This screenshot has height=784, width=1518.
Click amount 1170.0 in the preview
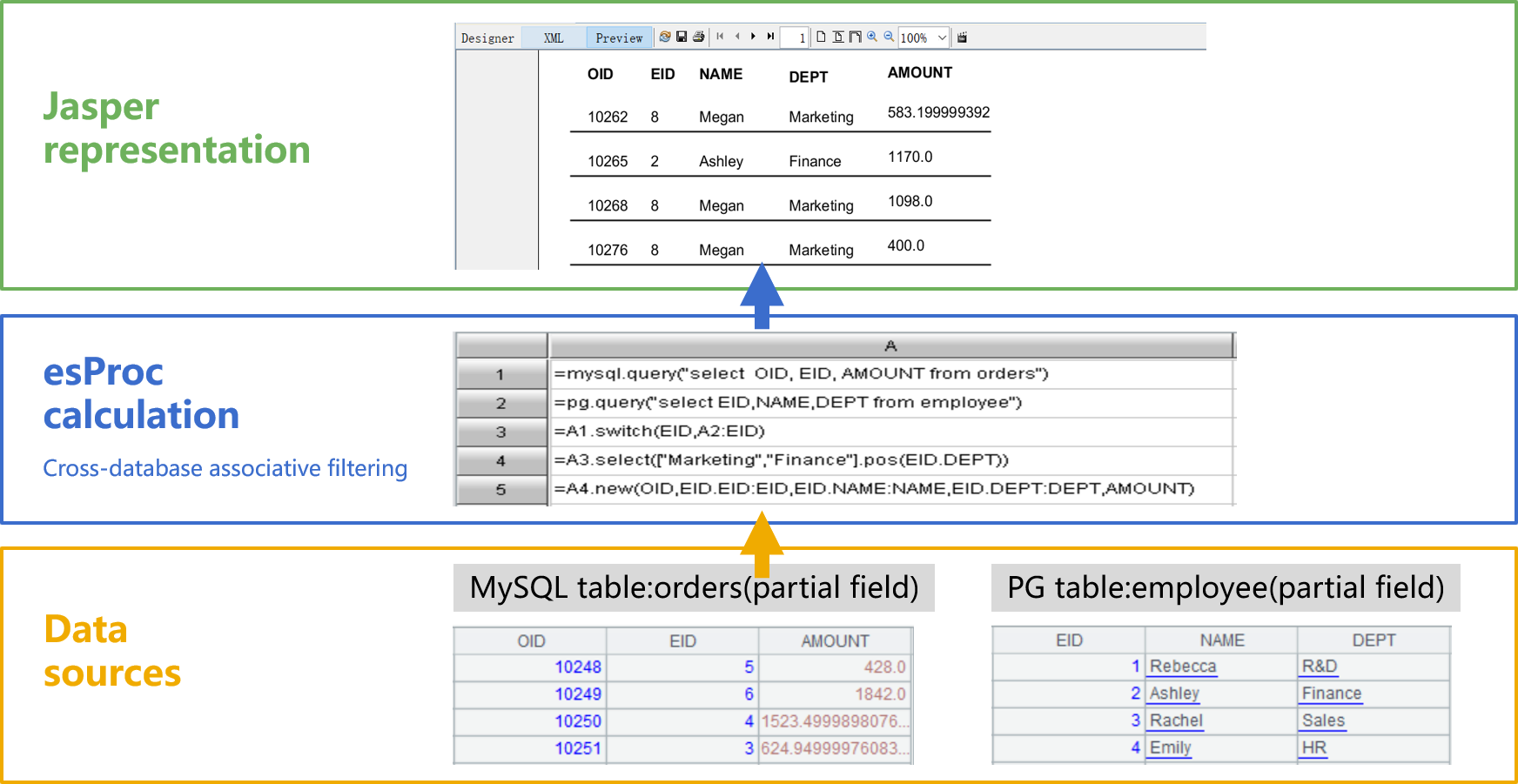pos(910,157)
